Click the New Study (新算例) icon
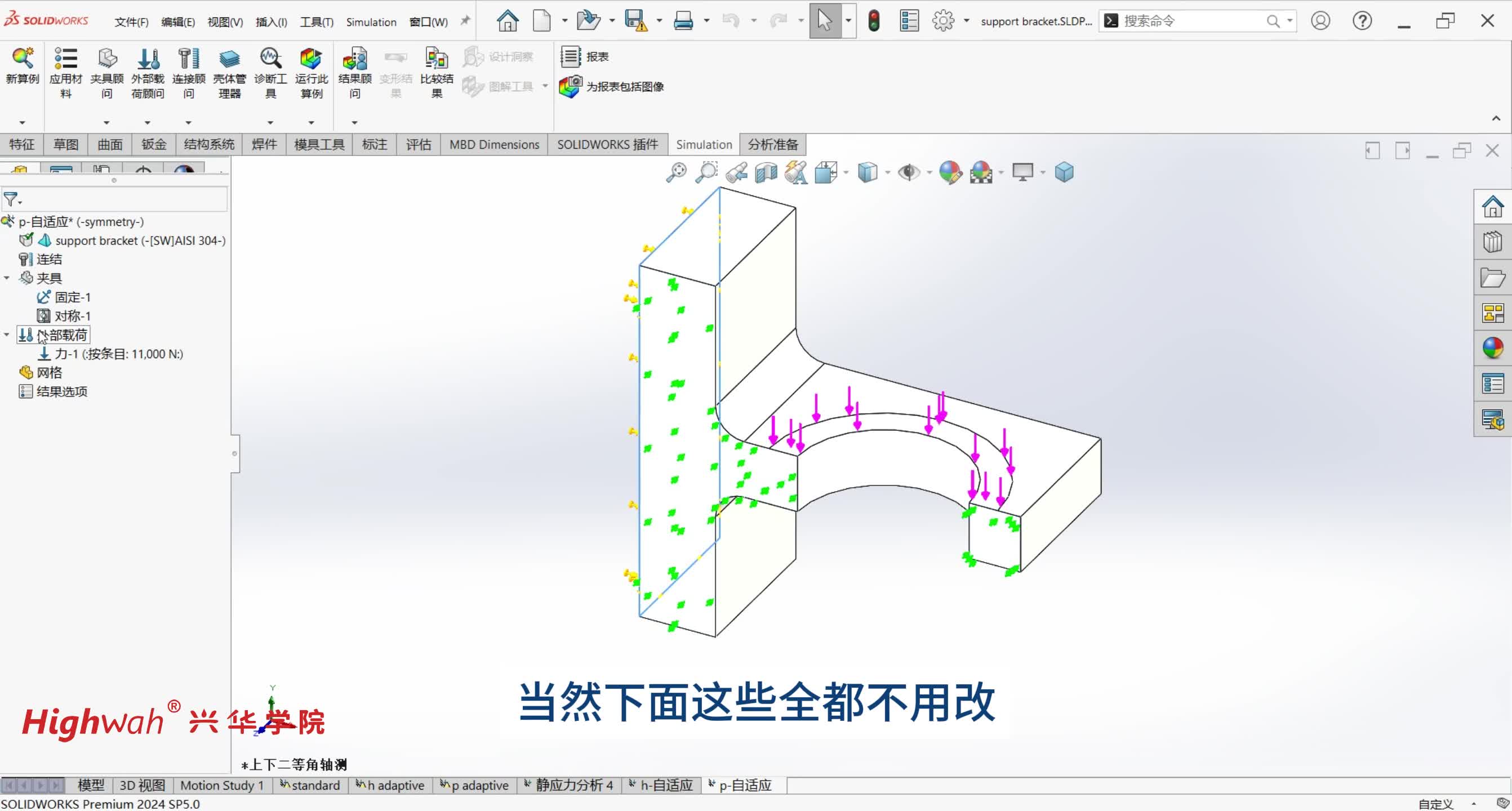The image size is (1512, 811). 22,59
